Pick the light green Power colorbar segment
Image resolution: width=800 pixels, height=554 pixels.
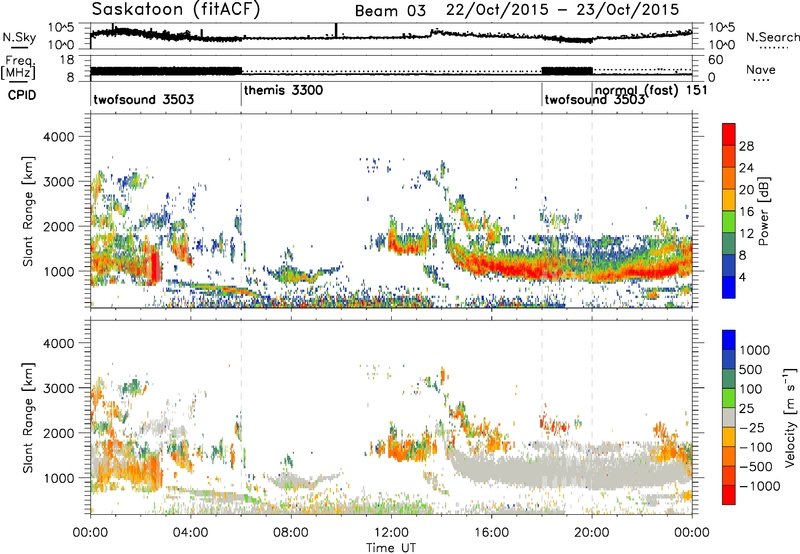729,222
